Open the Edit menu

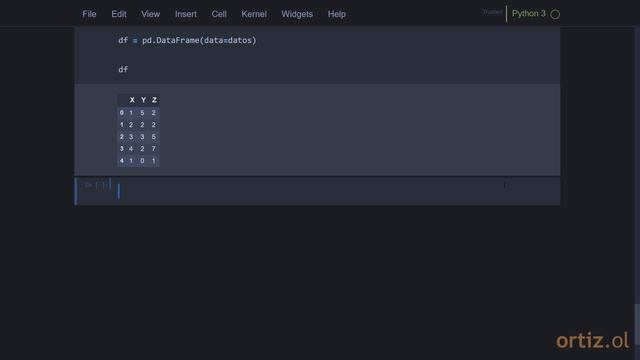(x=119, y=14)
